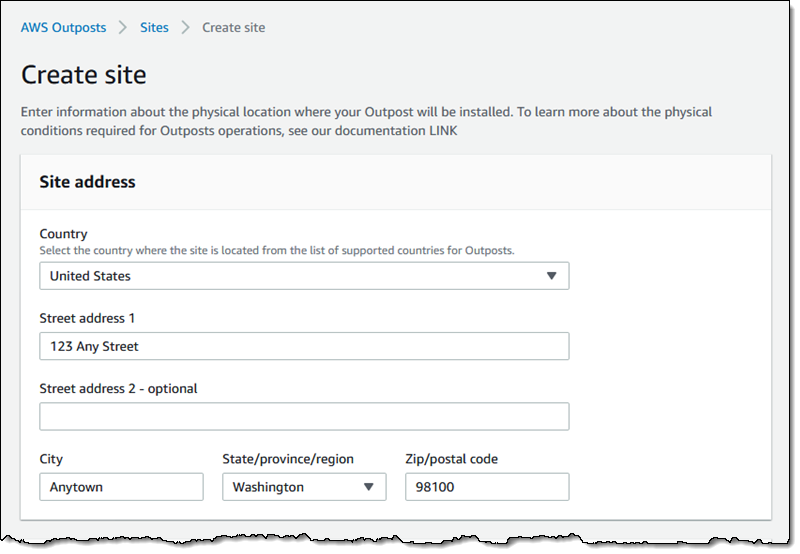Click the chevron after AWS Outposts breadcrumb
The width and height of the screenshot is (800, 554).
click(123, 28)
